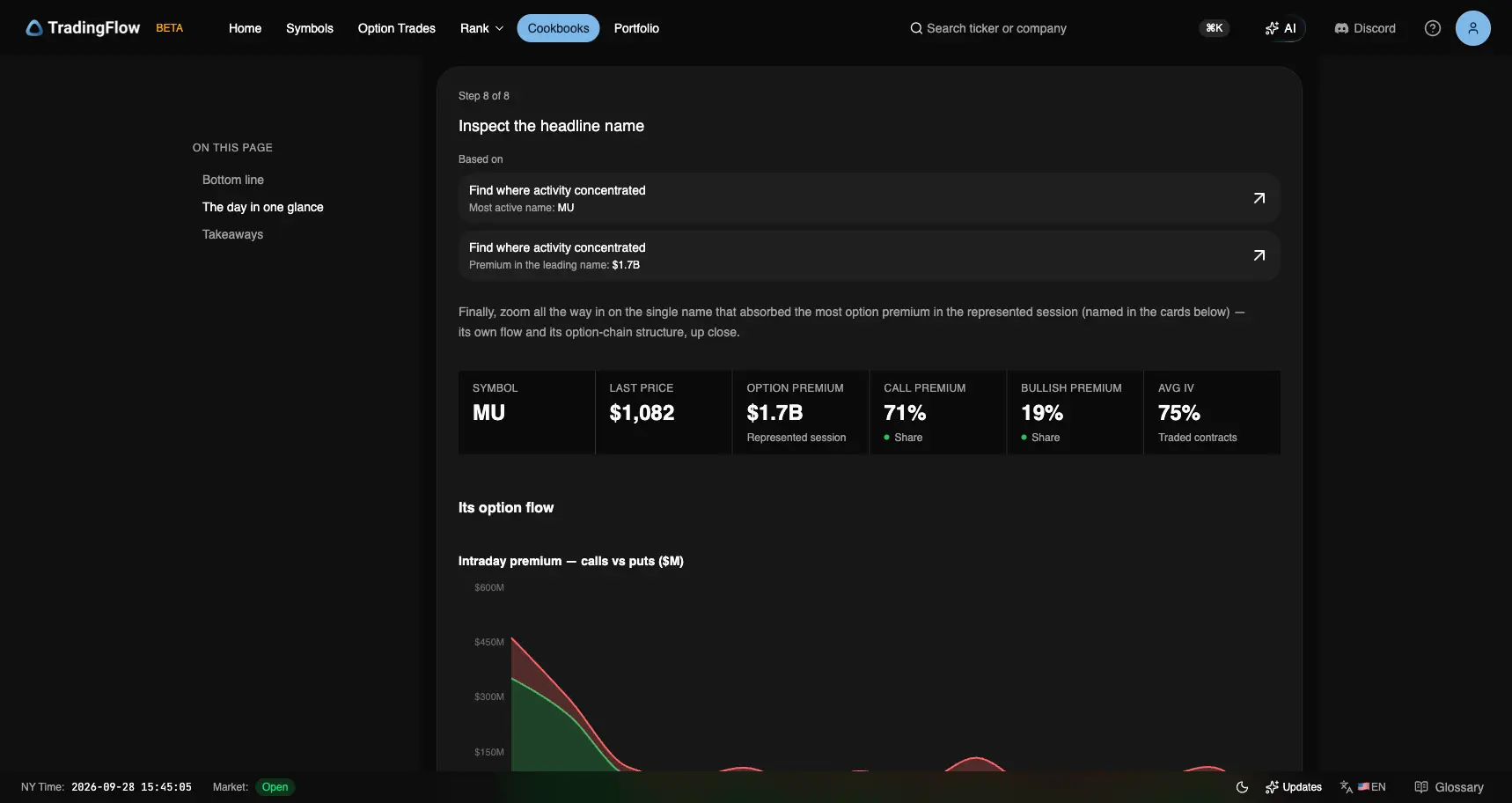Go to the Symbols page
Screen dimensions: 1512x803
click(310, 28)
